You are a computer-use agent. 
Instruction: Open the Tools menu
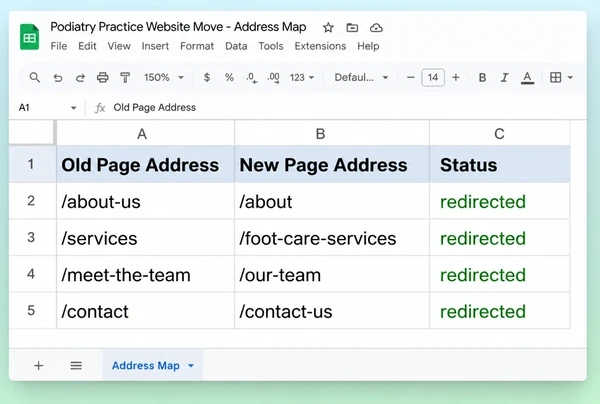pos(271,46)
